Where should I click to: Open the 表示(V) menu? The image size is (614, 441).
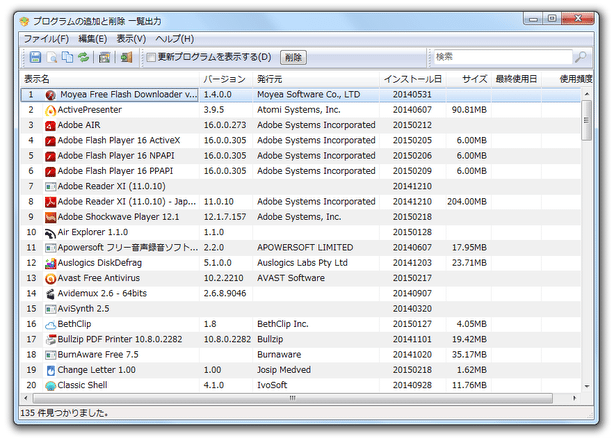pyautogui.click(x=131, y=39)
